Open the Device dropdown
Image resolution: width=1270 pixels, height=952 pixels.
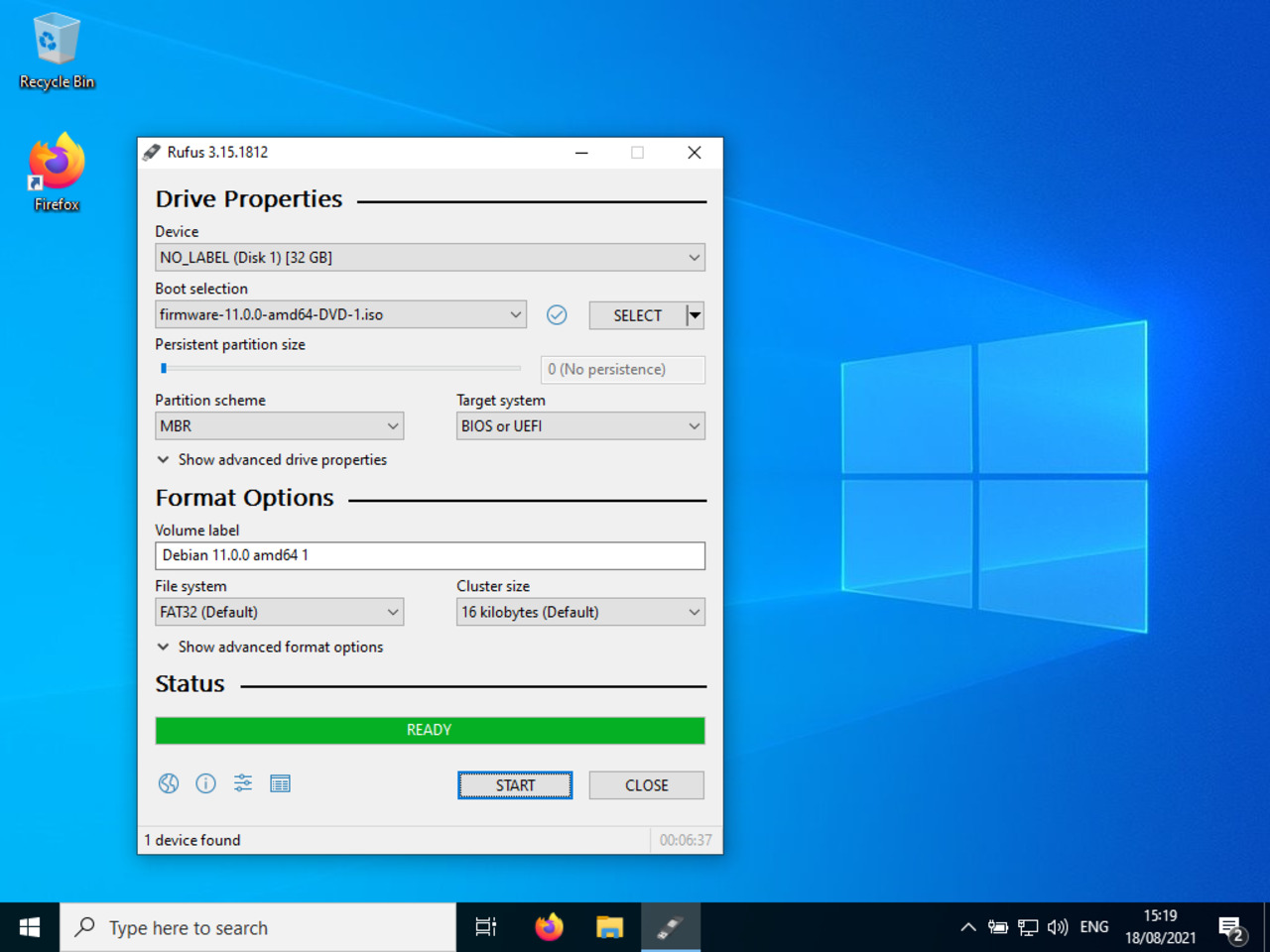430,257
